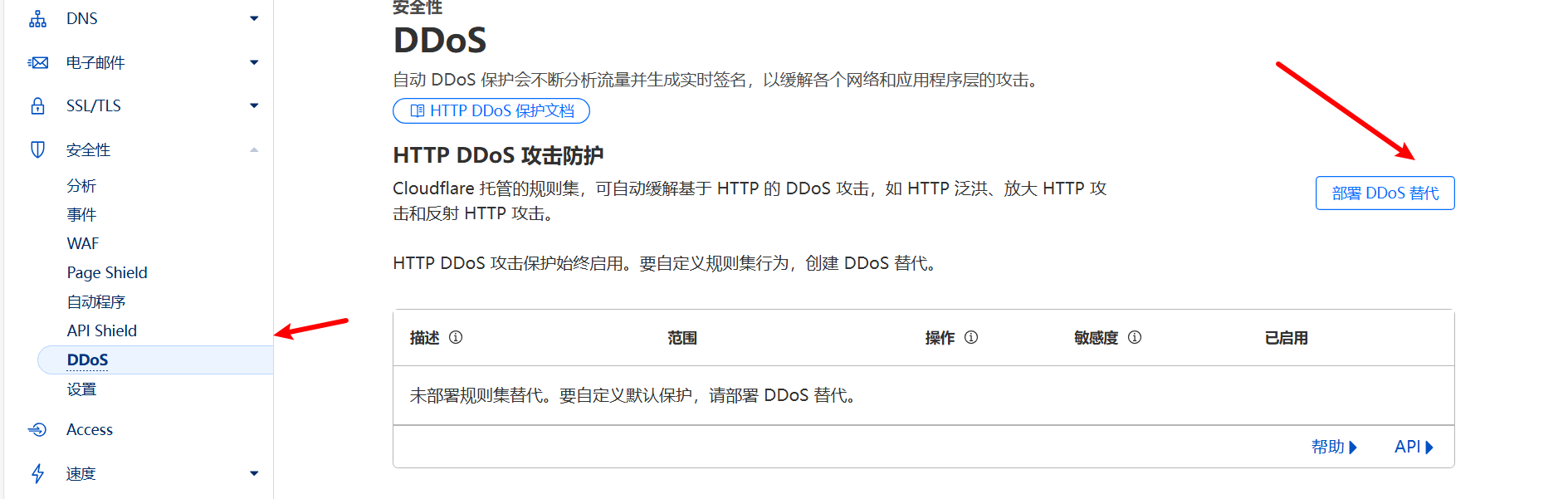Click 部署 DDoS 替代 button
The width and height of the screenshot is (1568, 499).
[x=1385, y=193]
